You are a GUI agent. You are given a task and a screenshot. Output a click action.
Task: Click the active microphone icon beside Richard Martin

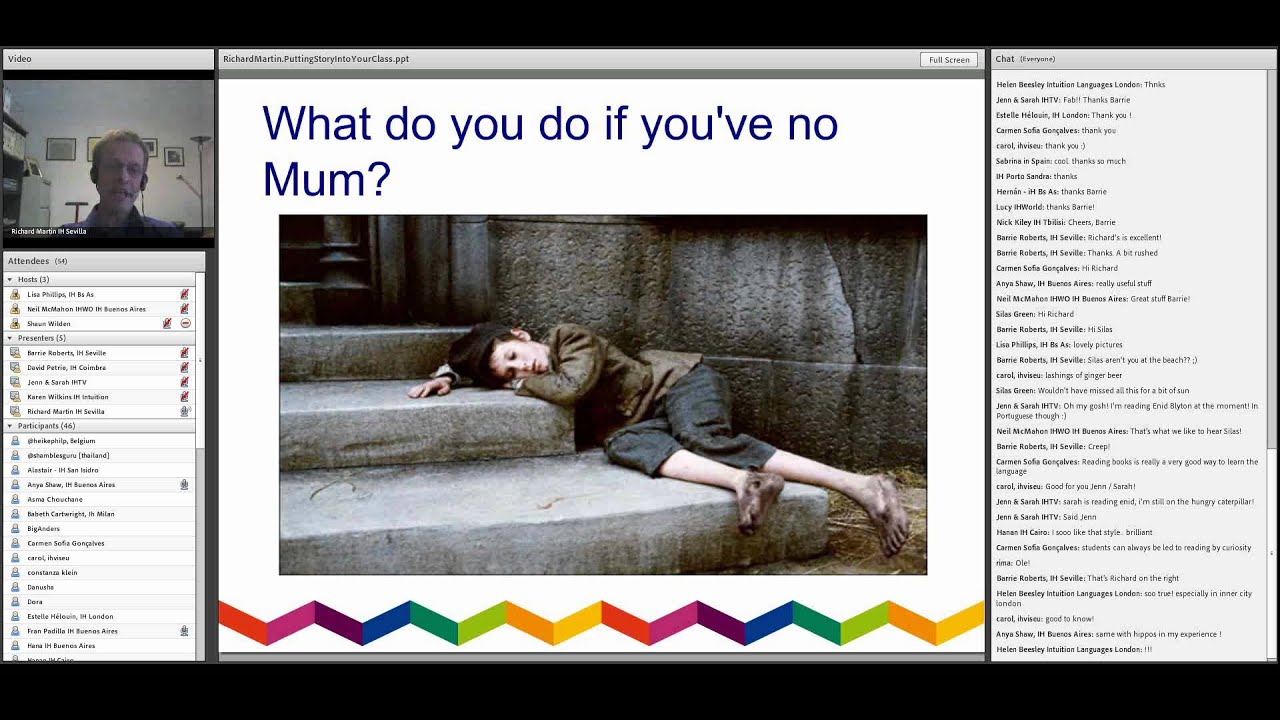pyautogui.click(x=184, y=411)
